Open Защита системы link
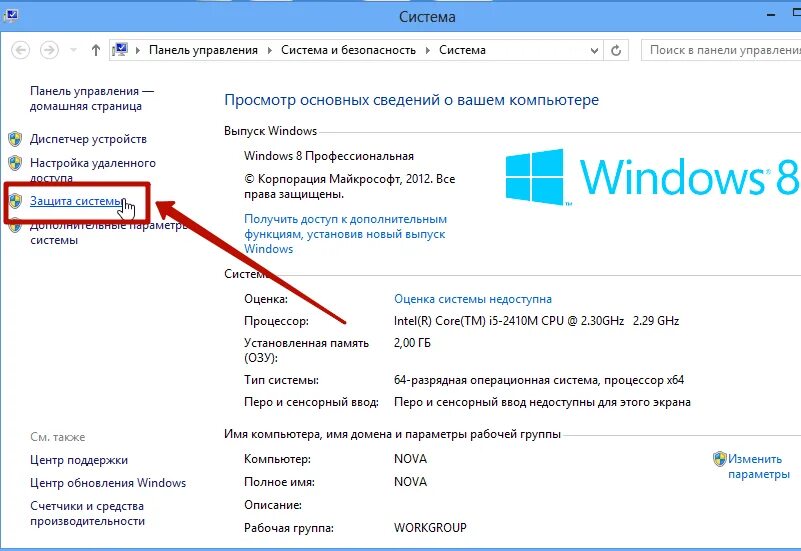 click(x=77, y=201)
